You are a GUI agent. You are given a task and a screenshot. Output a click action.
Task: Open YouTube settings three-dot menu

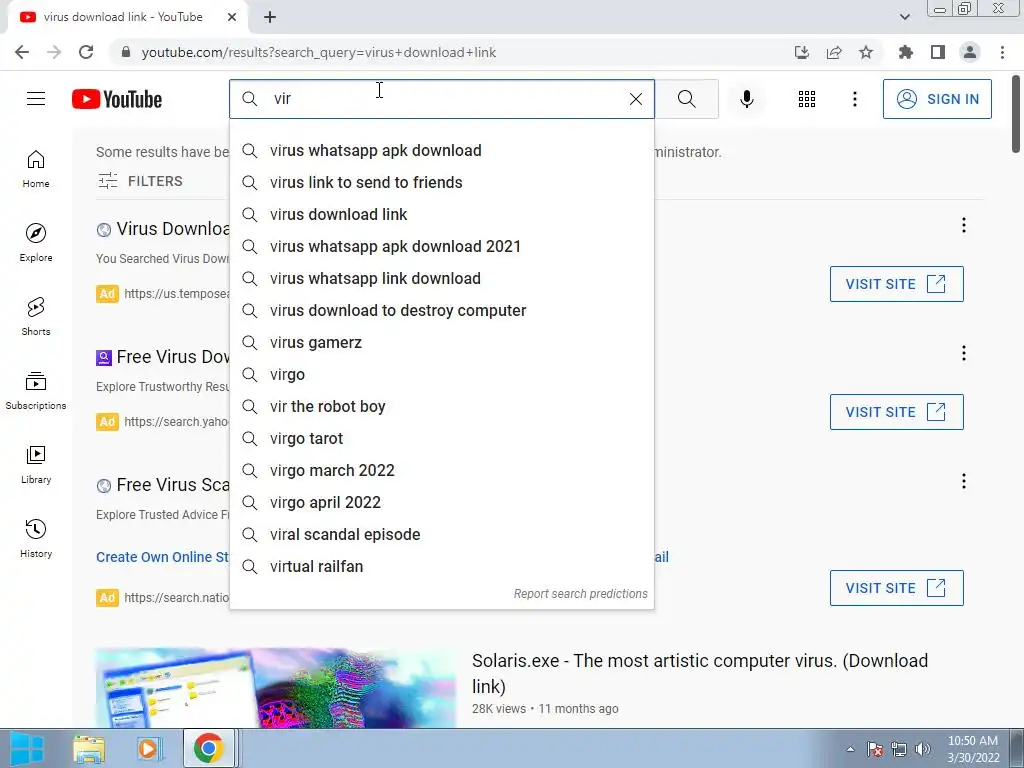[854, 99]
